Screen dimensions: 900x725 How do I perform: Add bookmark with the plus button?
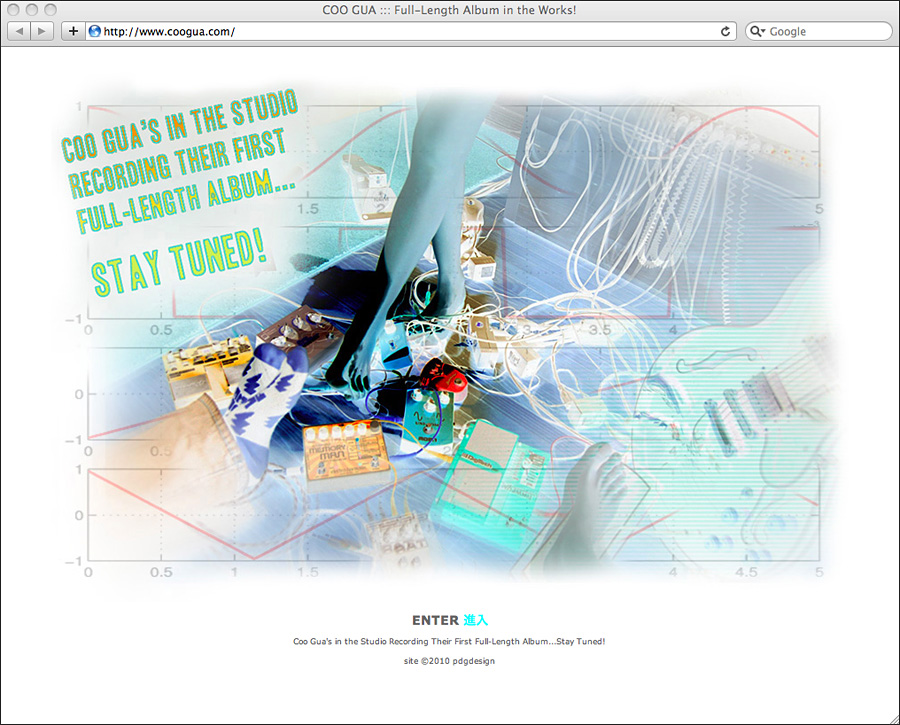click(73, 31)
